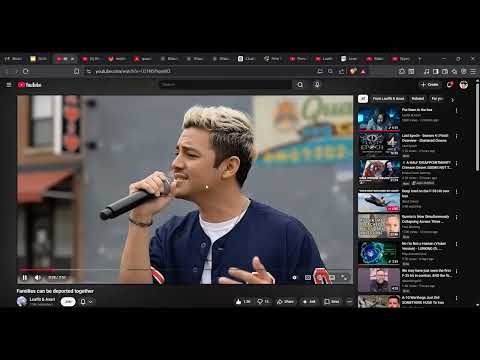Open YouTube notifications bell in header

point(450,85)
